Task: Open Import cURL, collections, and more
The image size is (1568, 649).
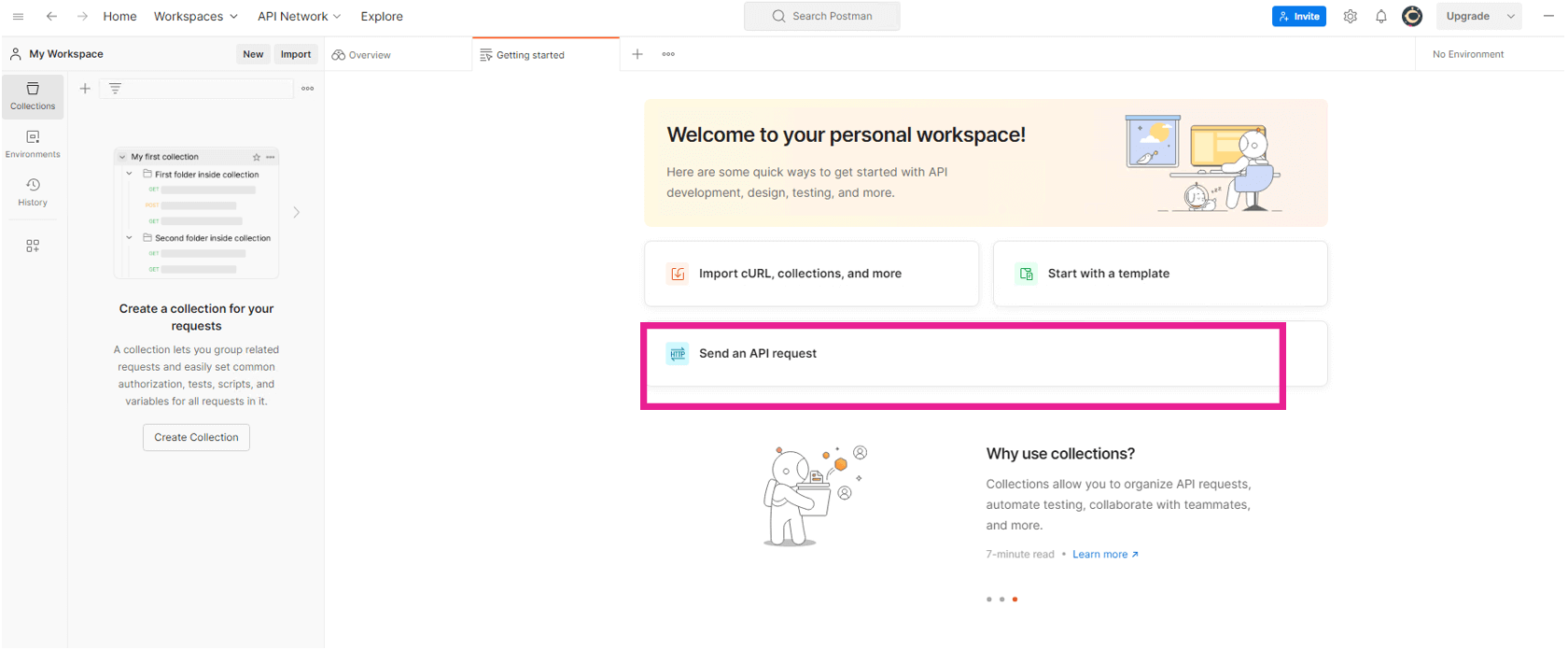Action: [811, 274]
